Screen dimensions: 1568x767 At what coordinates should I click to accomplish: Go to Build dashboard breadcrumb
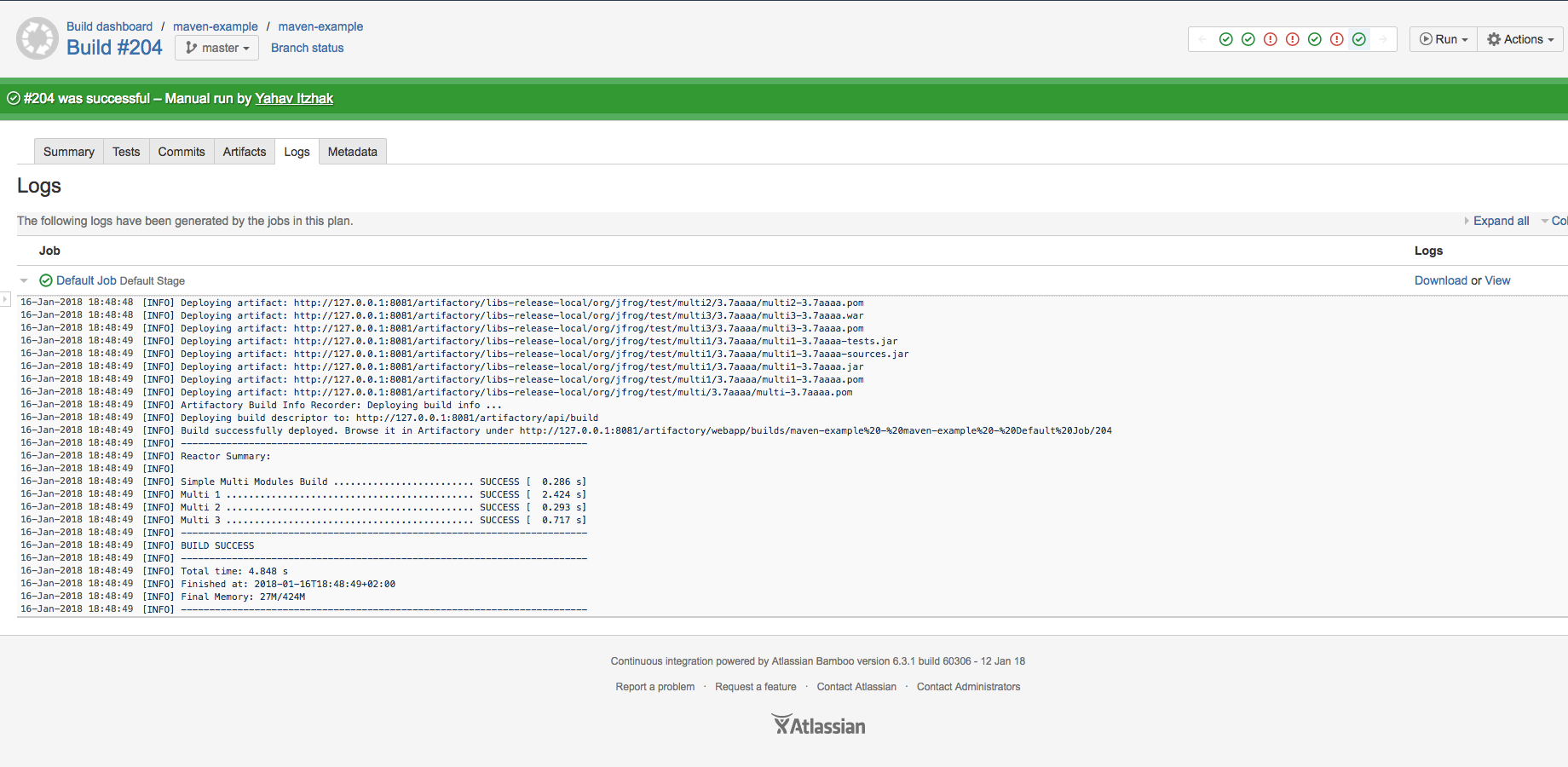[110, 26]
